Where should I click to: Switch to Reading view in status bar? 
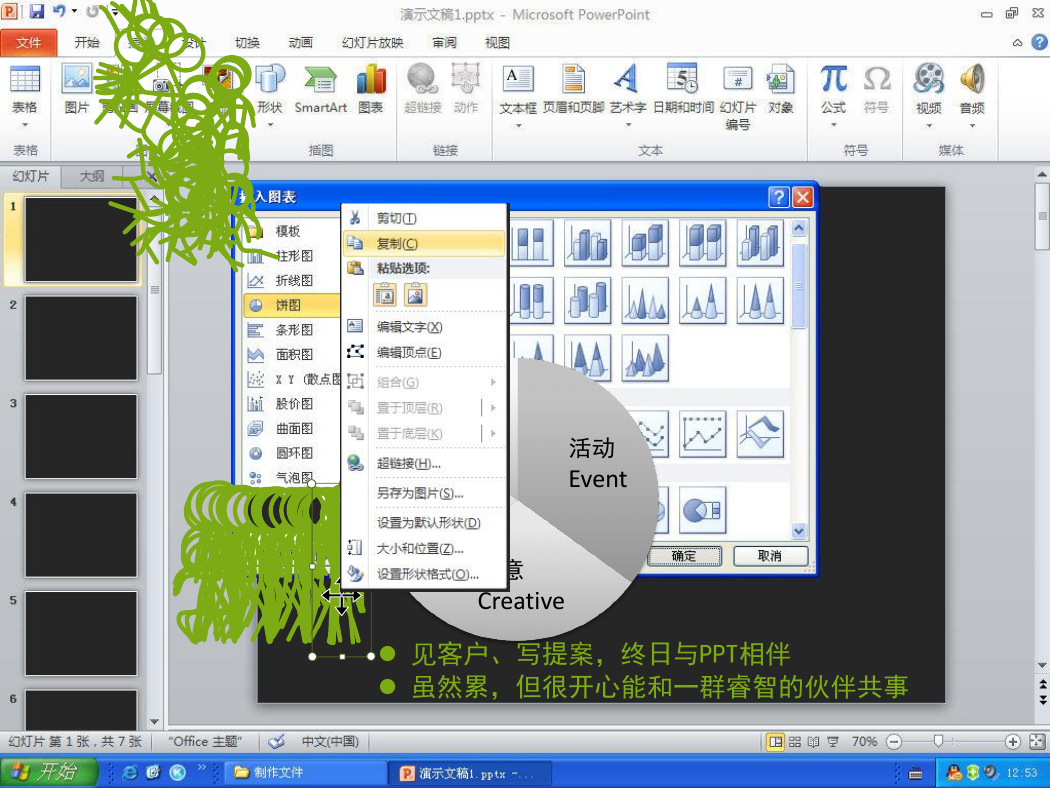coord(813,742)
